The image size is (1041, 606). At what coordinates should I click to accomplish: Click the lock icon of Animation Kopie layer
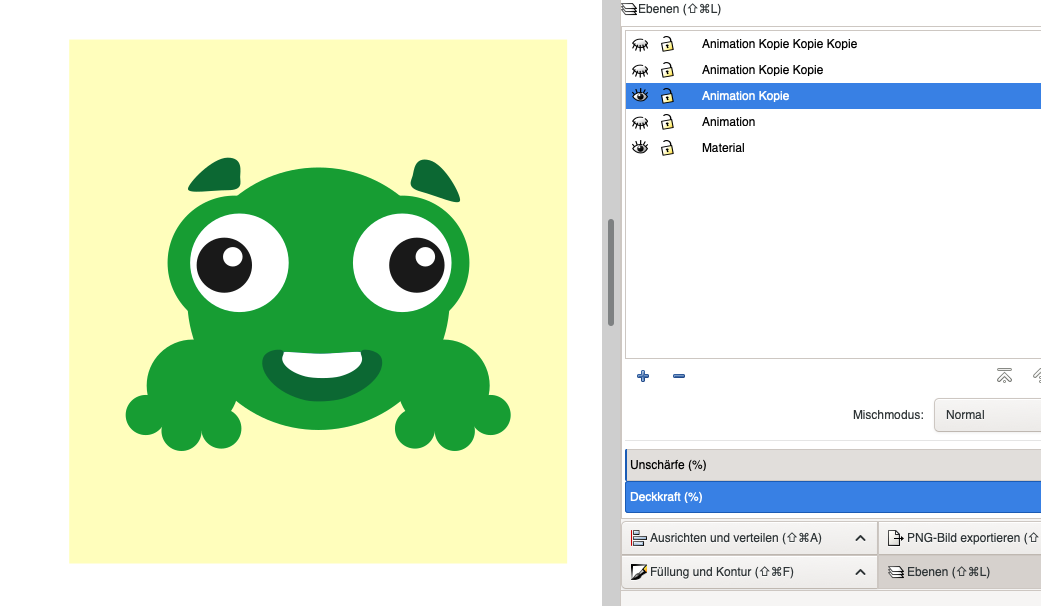coord(667,96)
